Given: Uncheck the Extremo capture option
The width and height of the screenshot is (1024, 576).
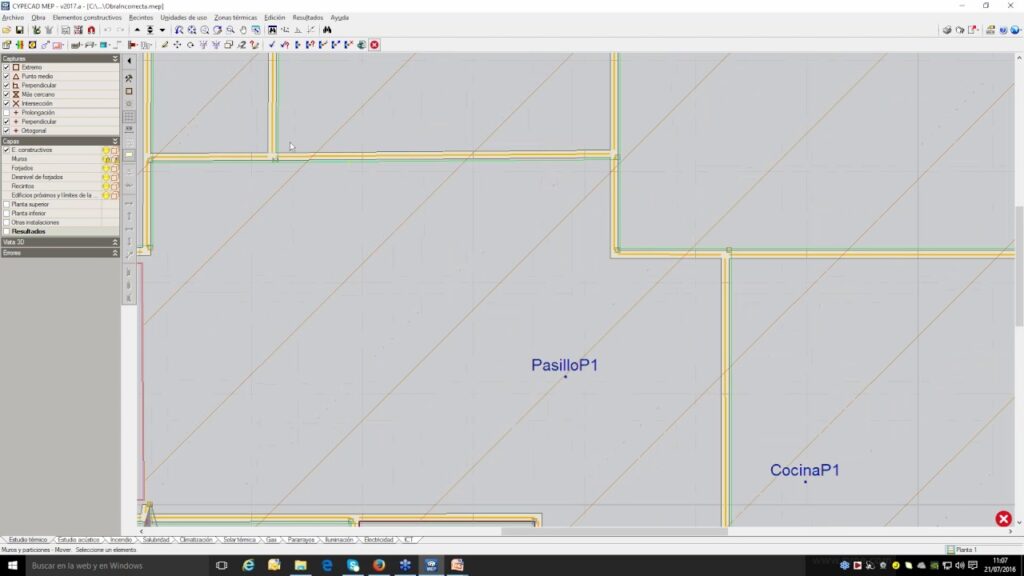Looking at the screenshot, I should click(6, 68).
